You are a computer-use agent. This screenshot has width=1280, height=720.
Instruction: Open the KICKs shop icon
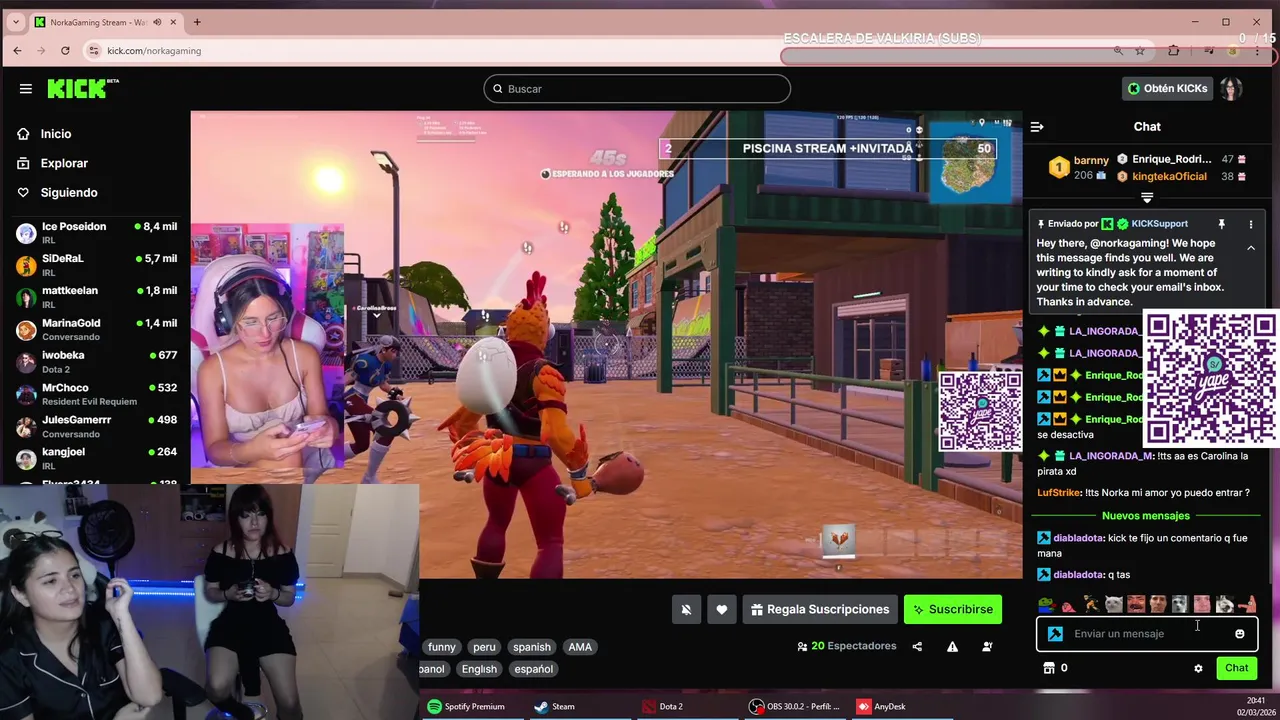(x=1049, y=668)
